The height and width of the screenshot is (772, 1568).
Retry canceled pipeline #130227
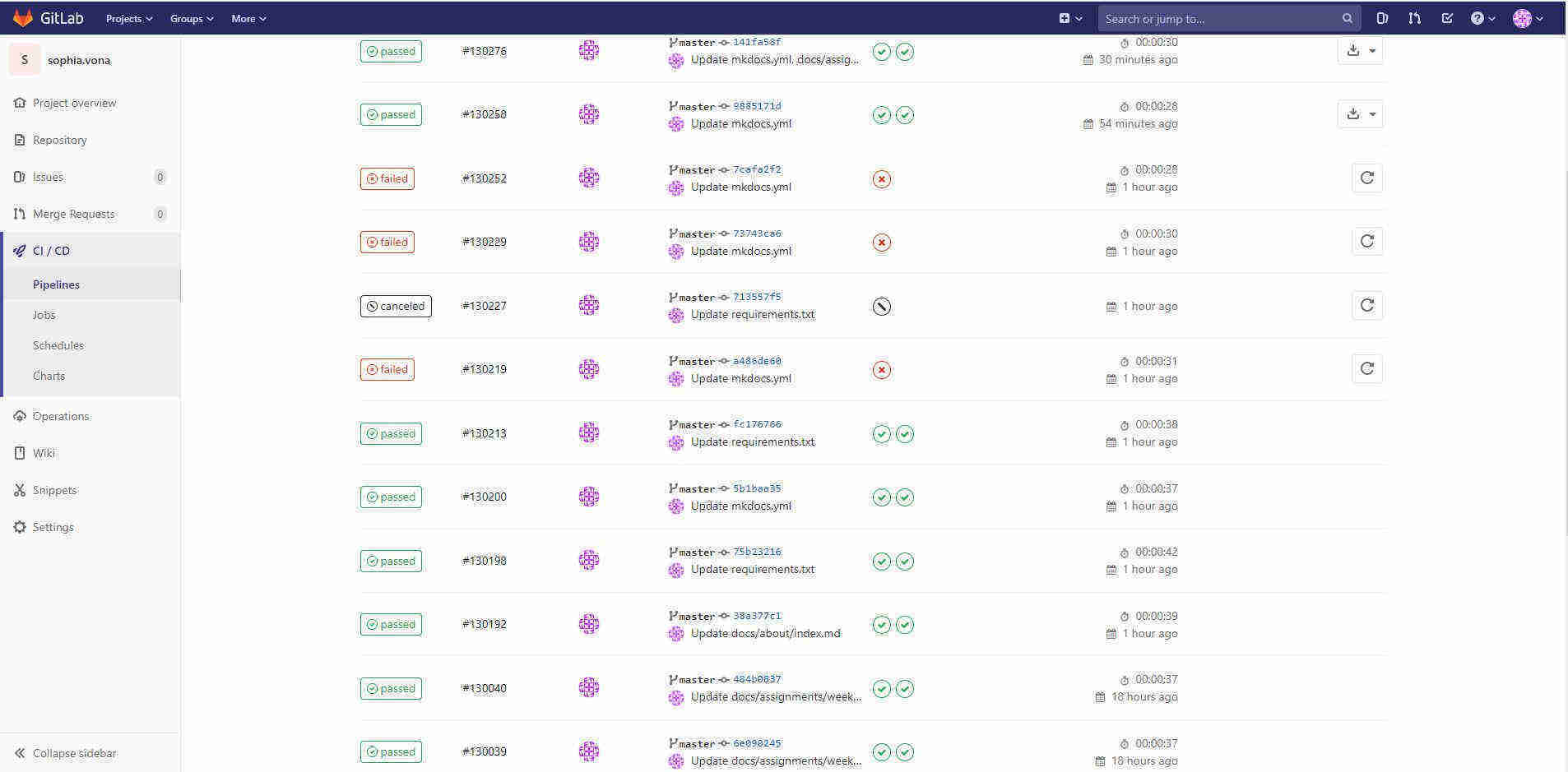pos(1367,305)
